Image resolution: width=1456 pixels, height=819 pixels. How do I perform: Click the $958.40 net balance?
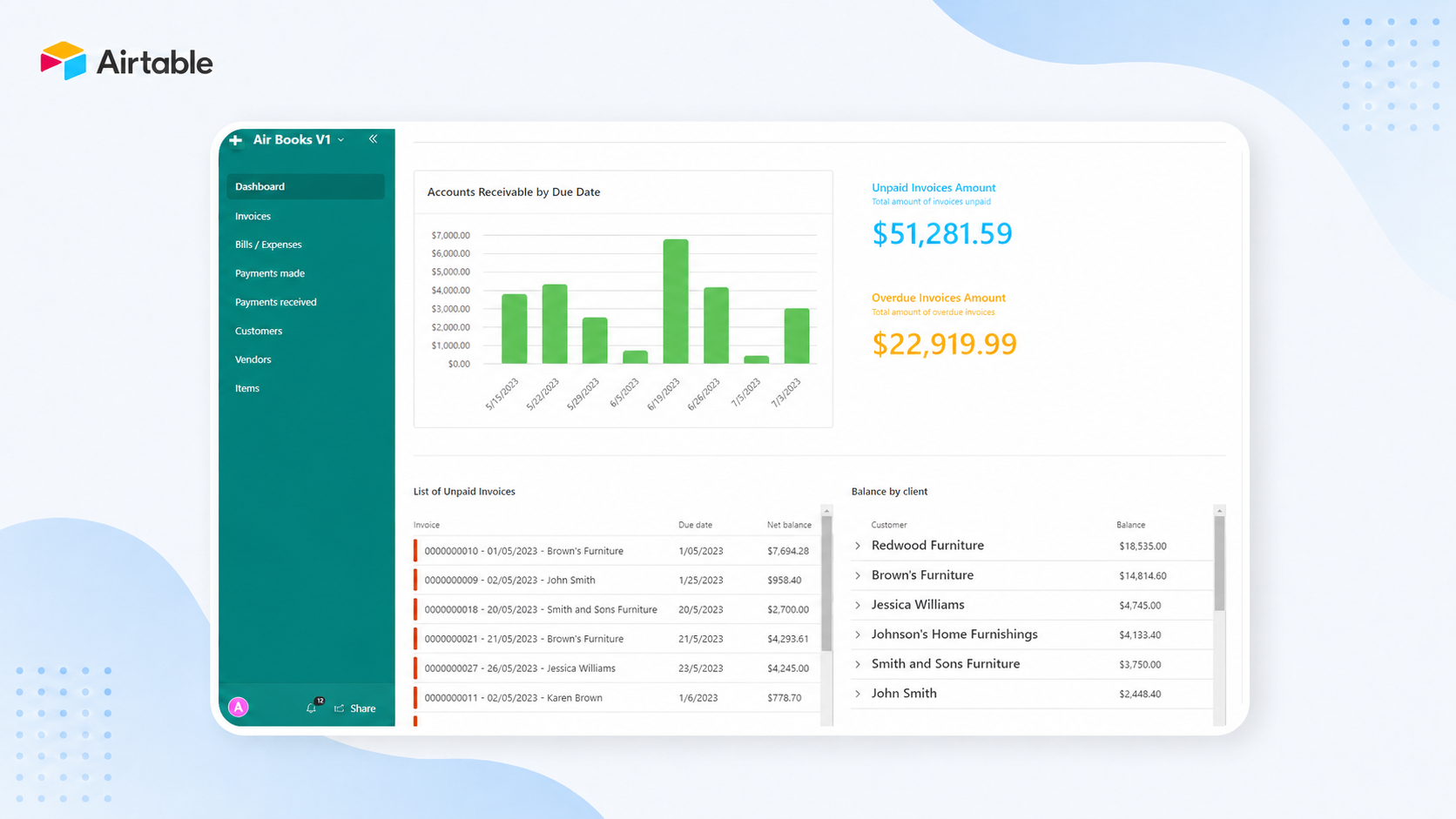(x=785, y=581)
